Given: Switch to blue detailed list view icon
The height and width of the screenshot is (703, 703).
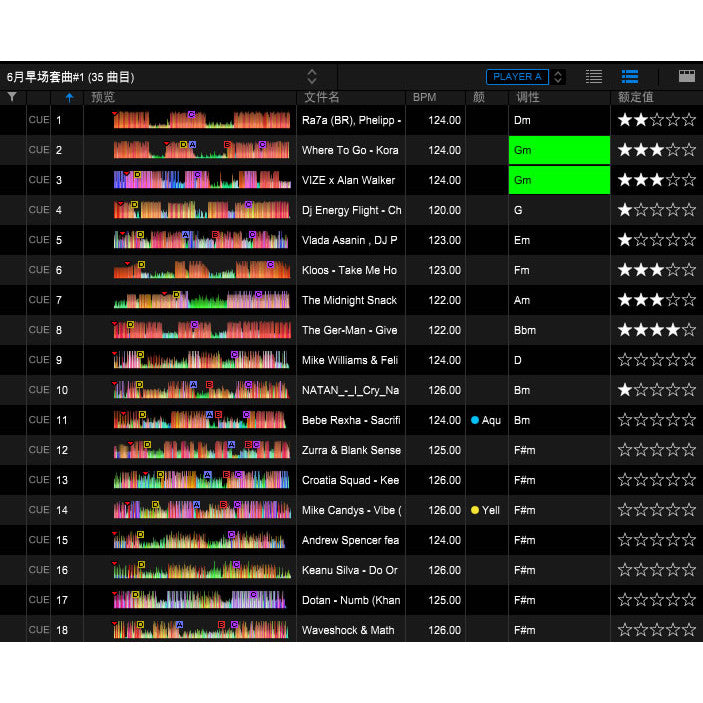Looking at the screenshot, I should tap(630, 77).
